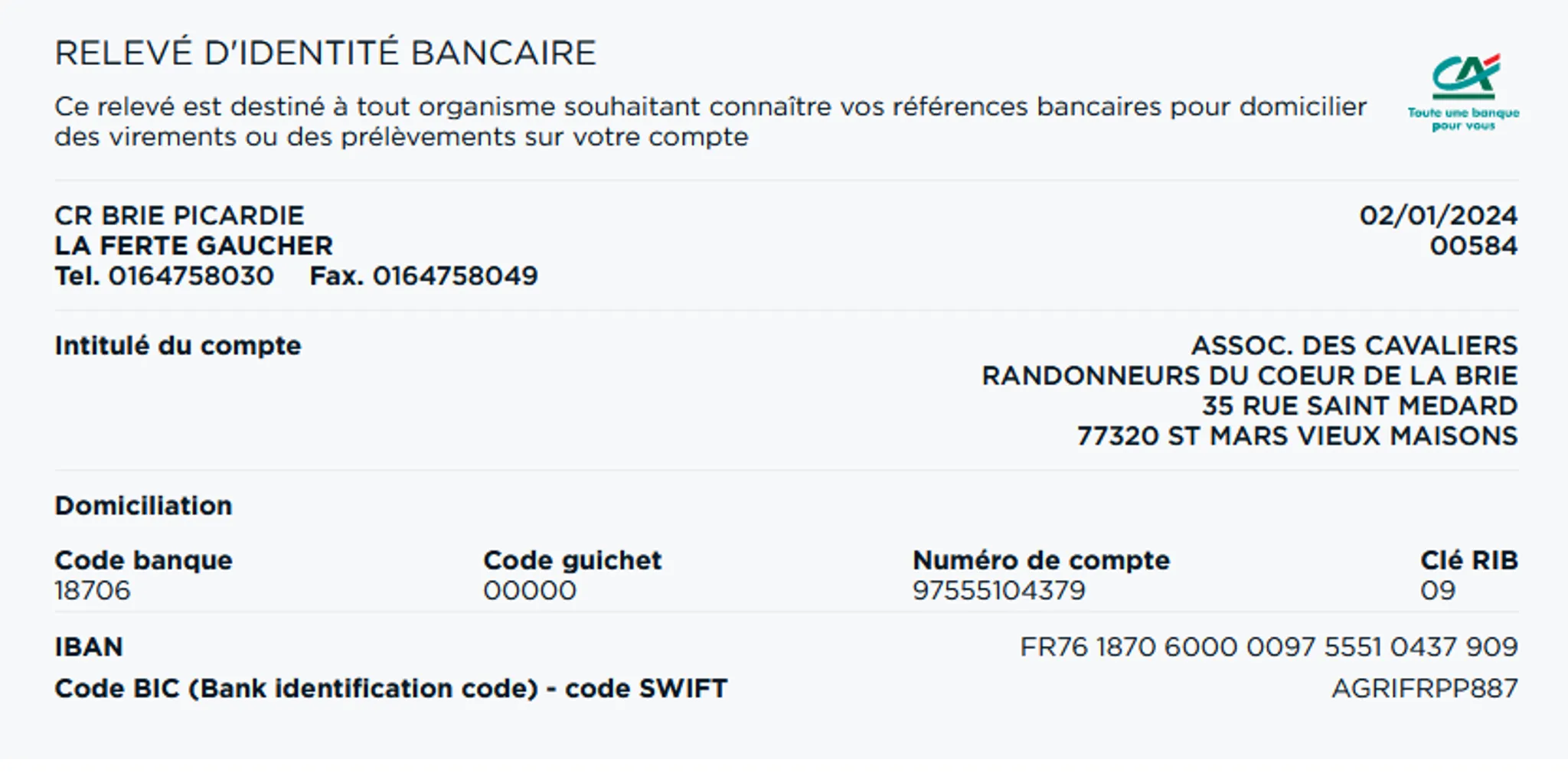This screenshot has width=1568, height=776.
Task: Click the BIC code AGRIFRPP887
Action: [x=1424, y=689]
